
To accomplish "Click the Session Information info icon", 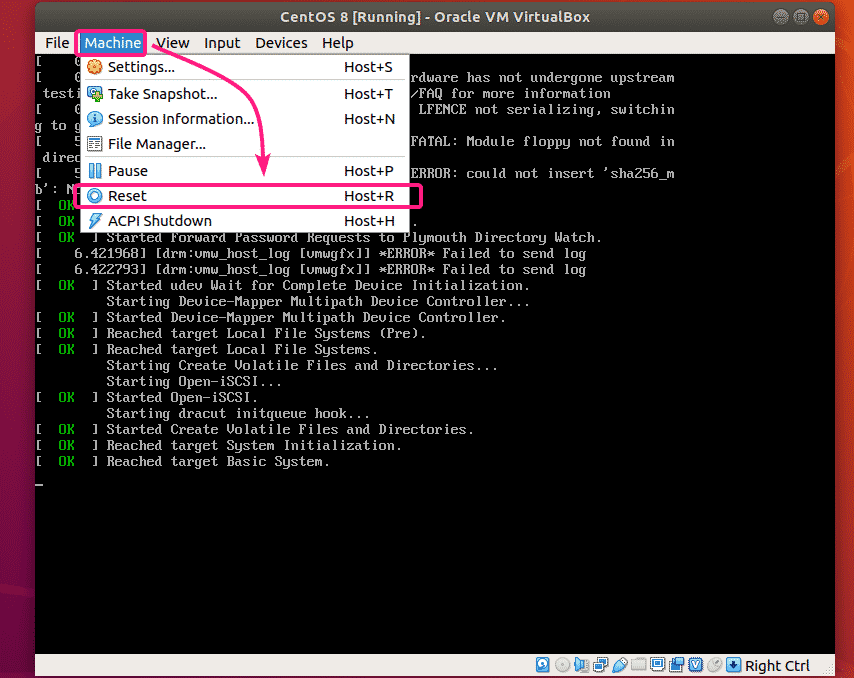I will (x=95, y=119).
